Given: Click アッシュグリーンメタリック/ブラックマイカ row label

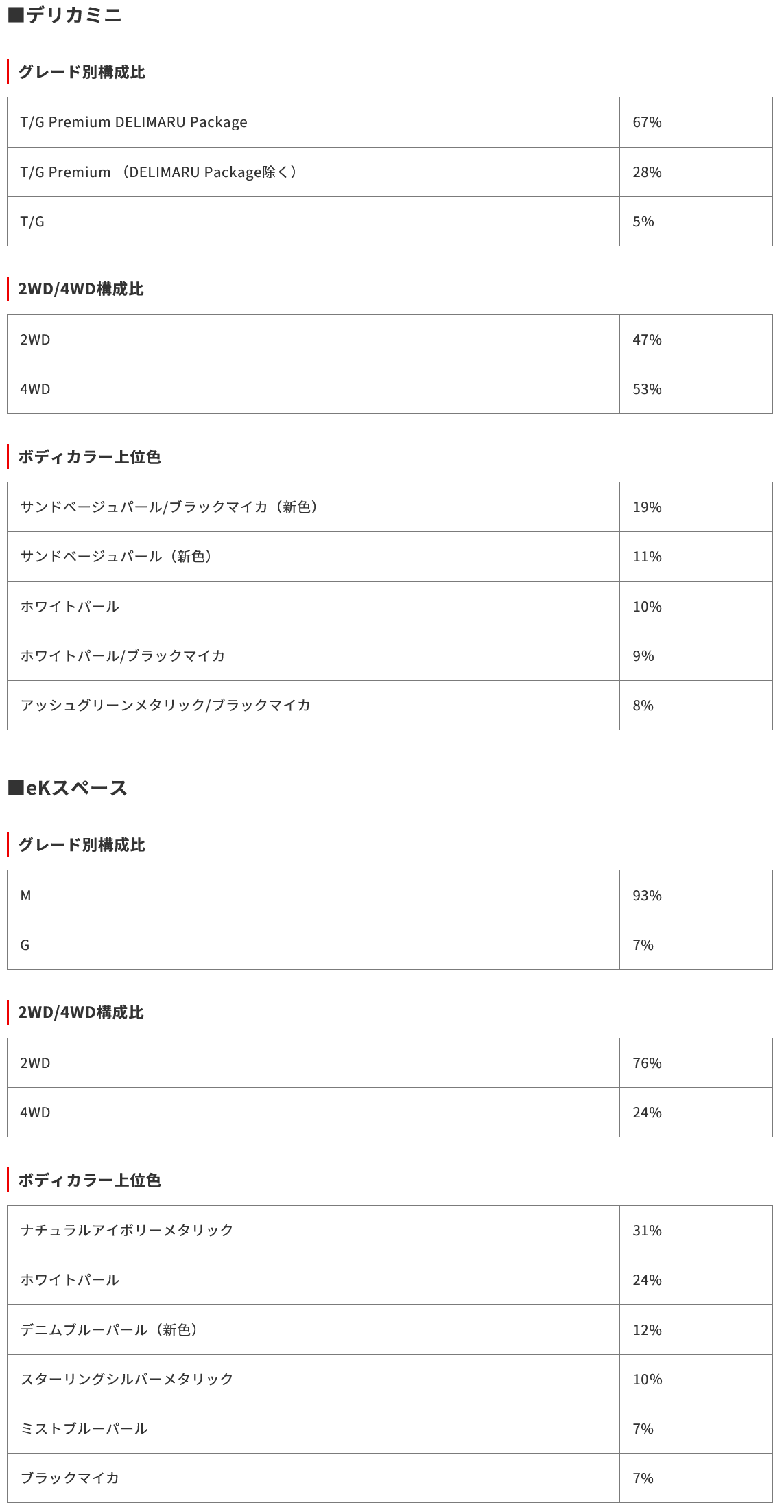Looking at the screenshot, I should [x=165, y=706].
